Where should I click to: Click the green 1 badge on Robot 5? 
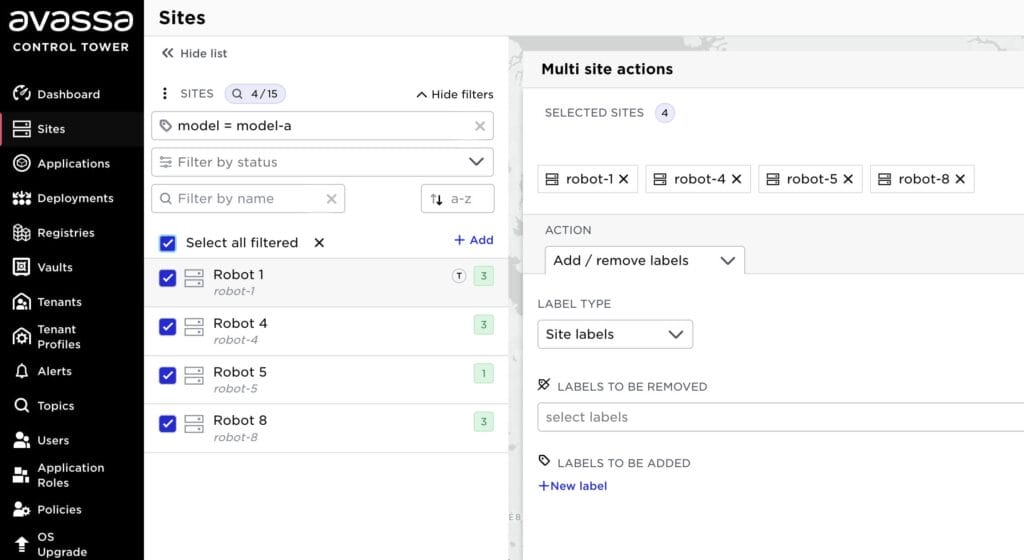tap(484, 373)
